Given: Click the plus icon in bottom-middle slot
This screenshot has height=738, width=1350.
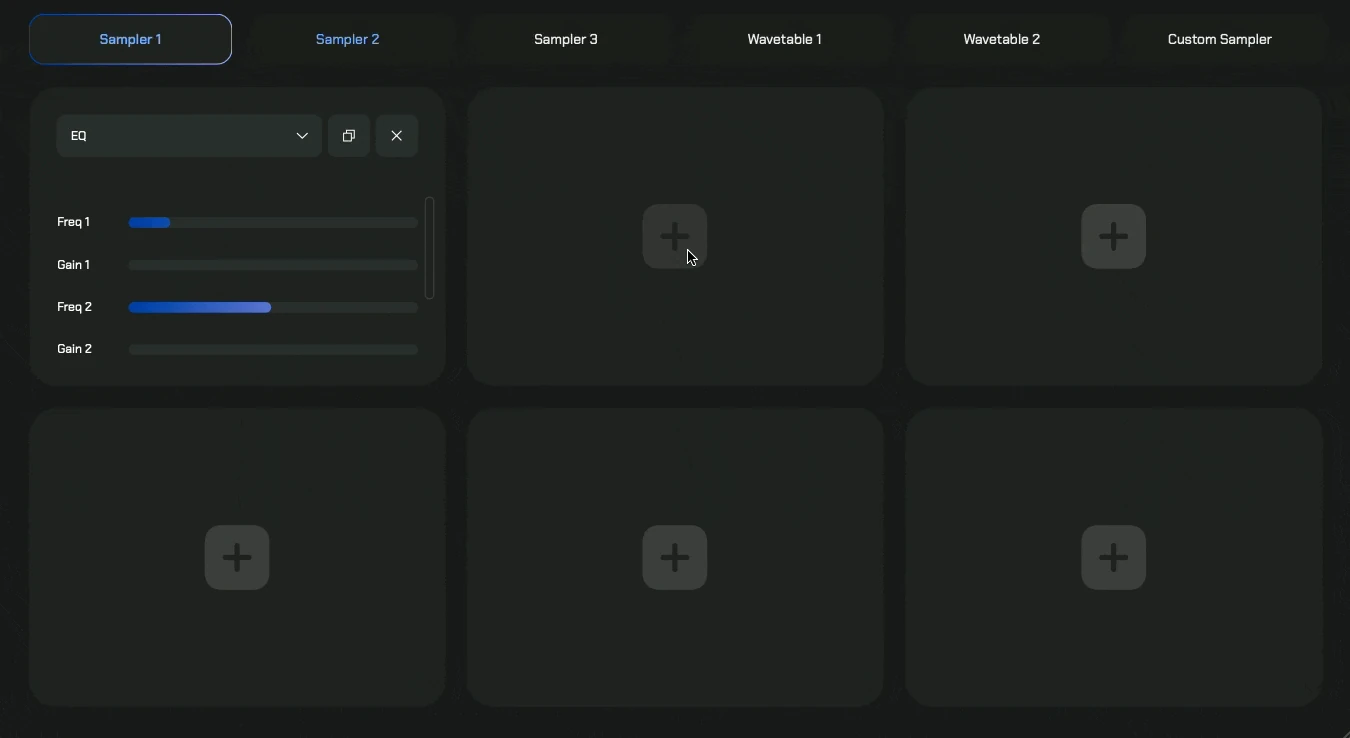Looking at the screenshot, I should click(675, 558).
